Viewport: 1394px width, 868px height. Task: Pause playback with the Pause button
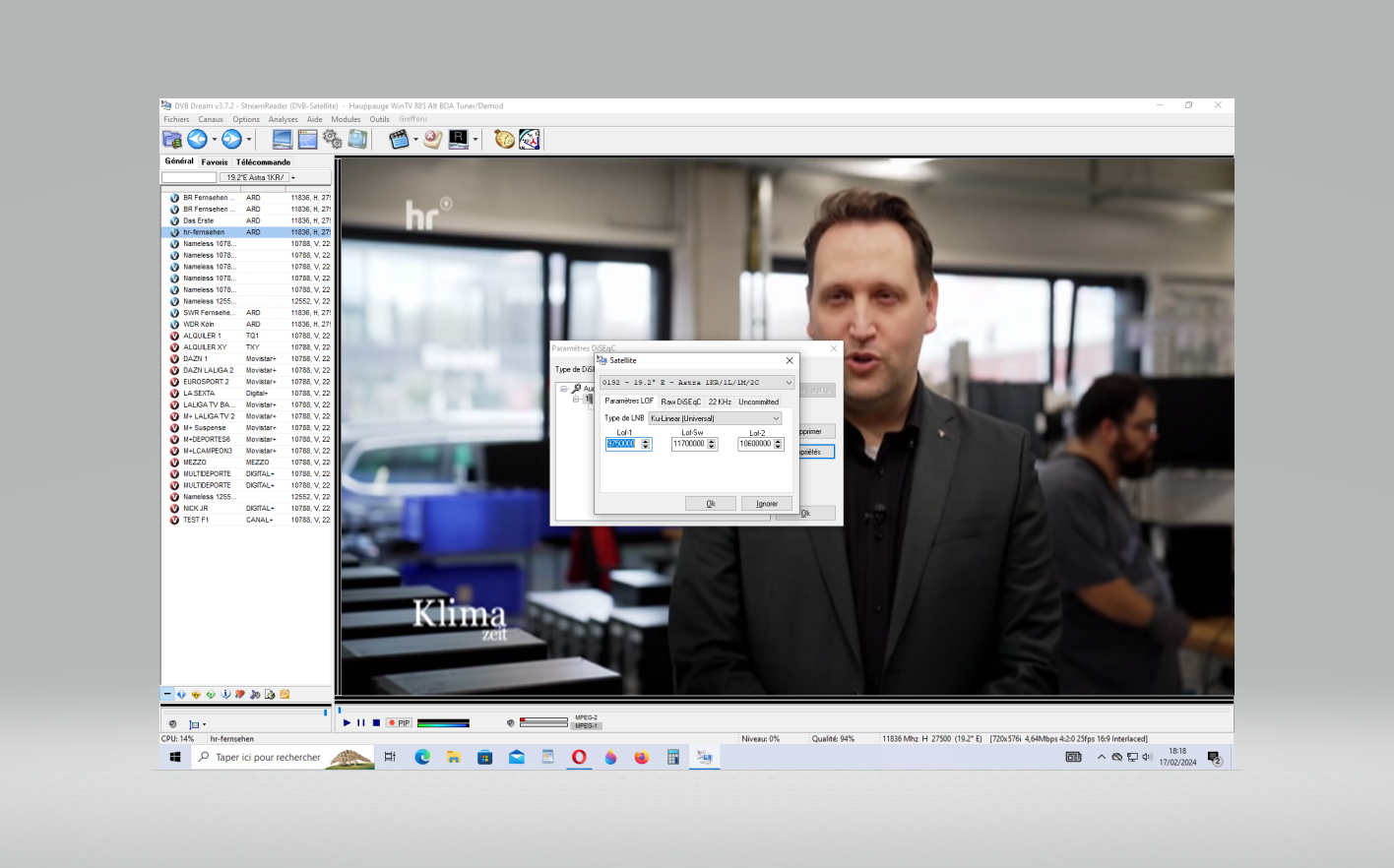[x=361, y=723]
